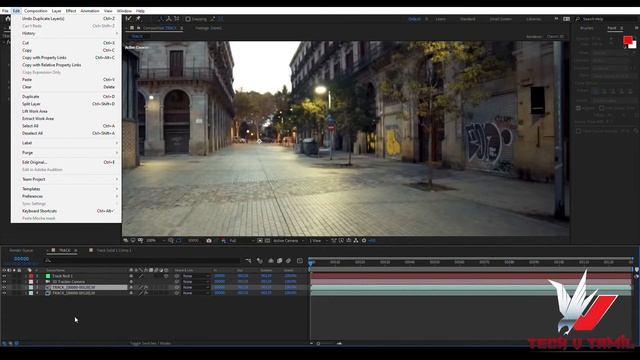
Task: Open parent dropdown for Track Null 1
Action: pos(196,276)
